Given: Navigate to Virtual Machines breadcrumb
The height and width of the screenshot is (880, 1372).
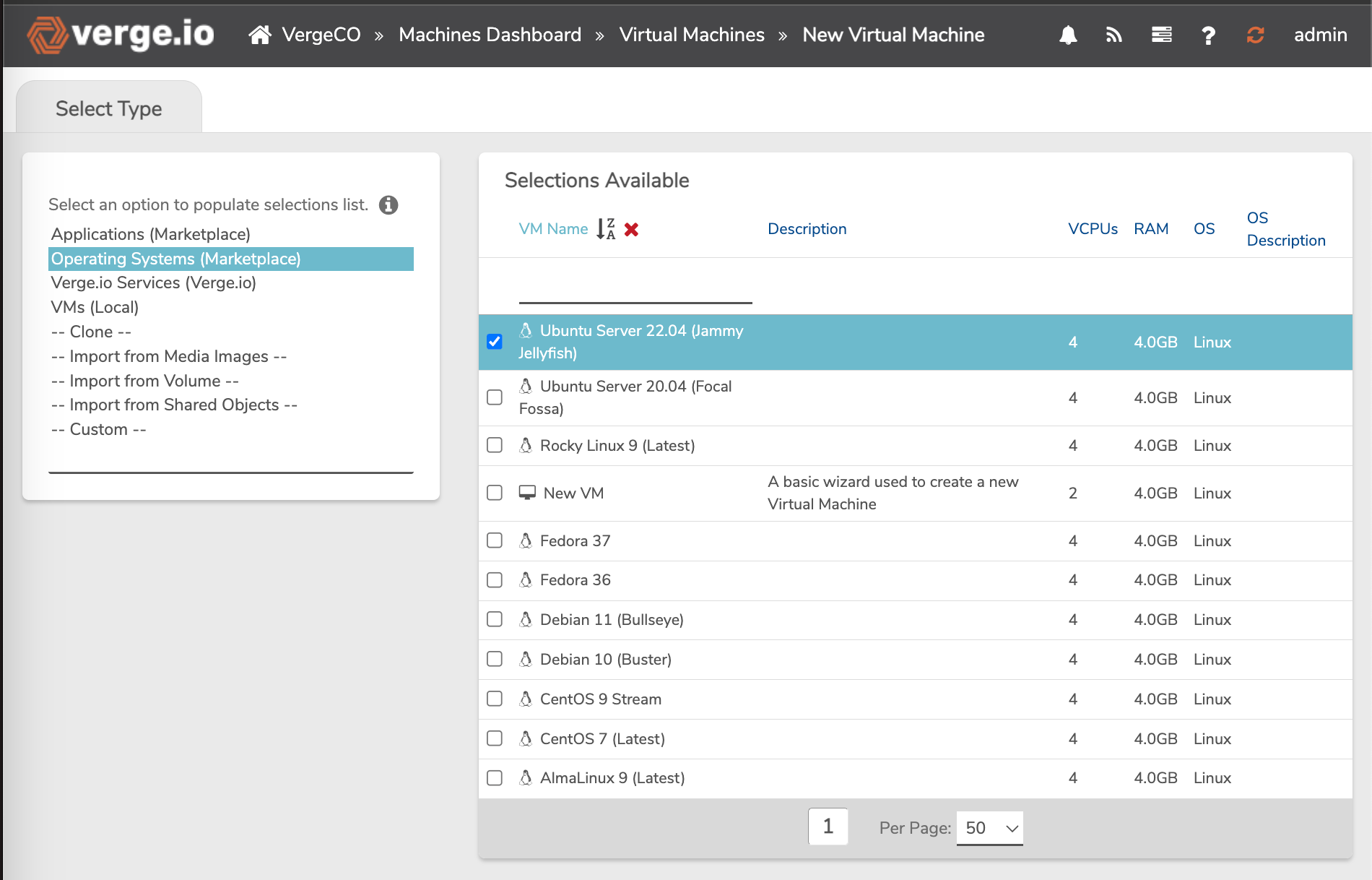Looking at the screenshot, I should point(692,35).
